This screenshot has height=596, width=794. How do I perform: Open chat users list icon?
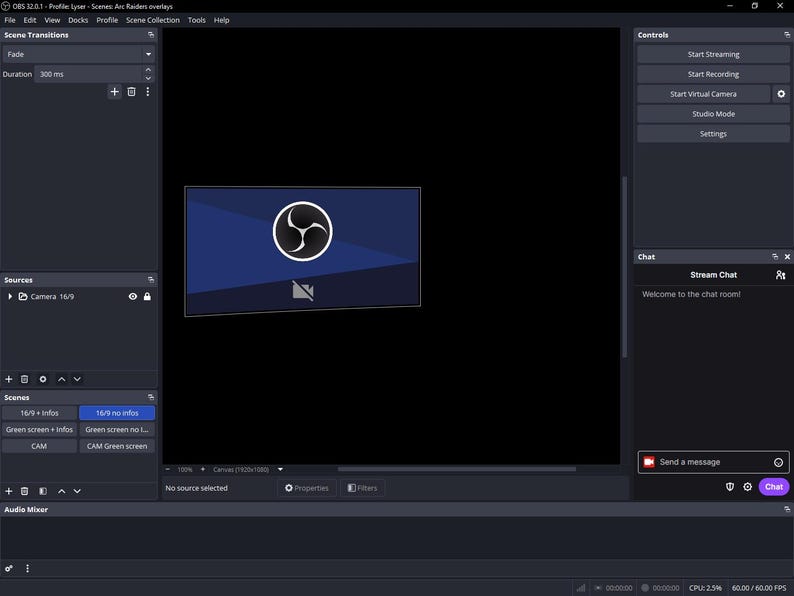coord(780,275)
